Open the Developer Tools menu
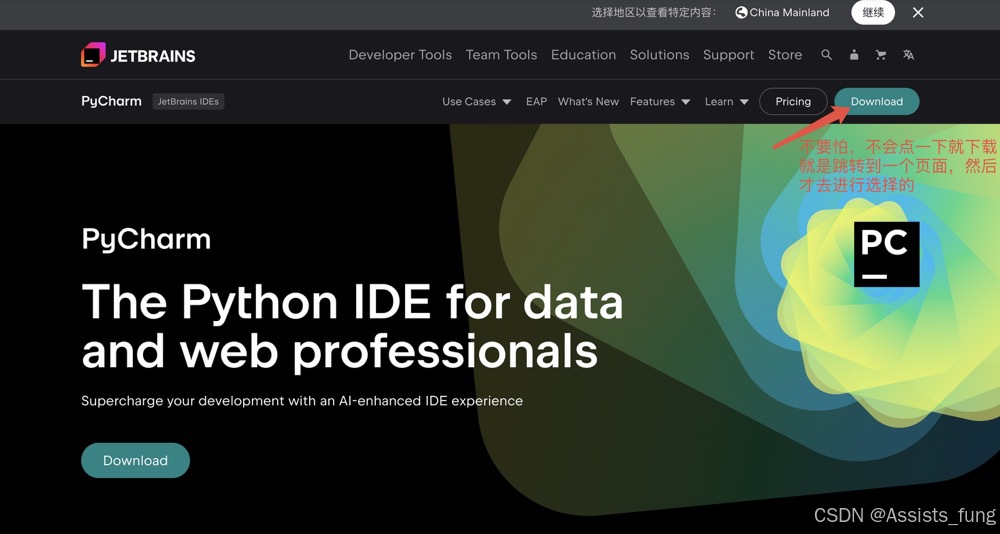Image resolution: width=1000 pixels, height=534 pixels. point(400,55)
